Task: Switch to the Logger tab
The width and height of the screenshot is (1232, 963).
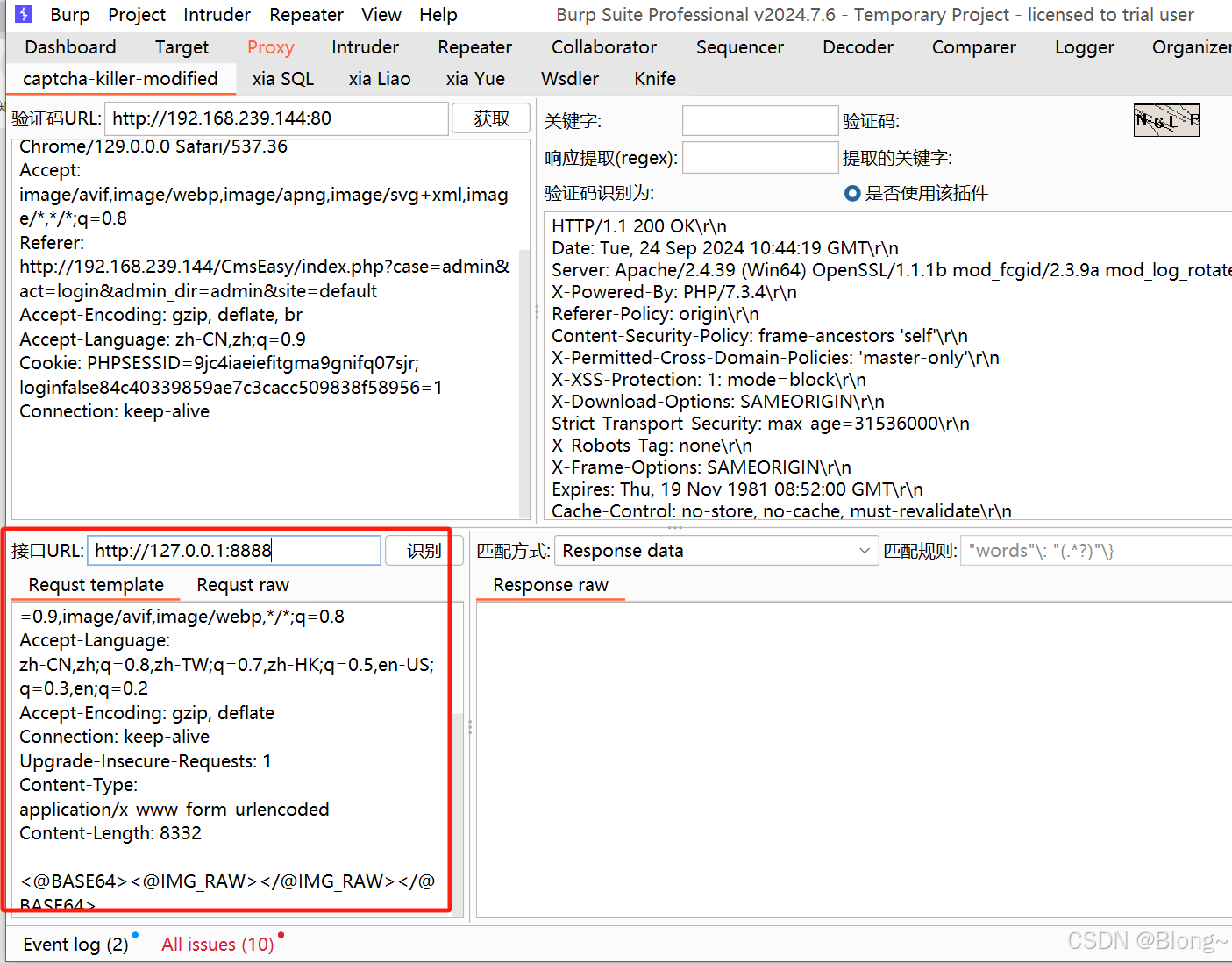Action: click(1084, 47)
